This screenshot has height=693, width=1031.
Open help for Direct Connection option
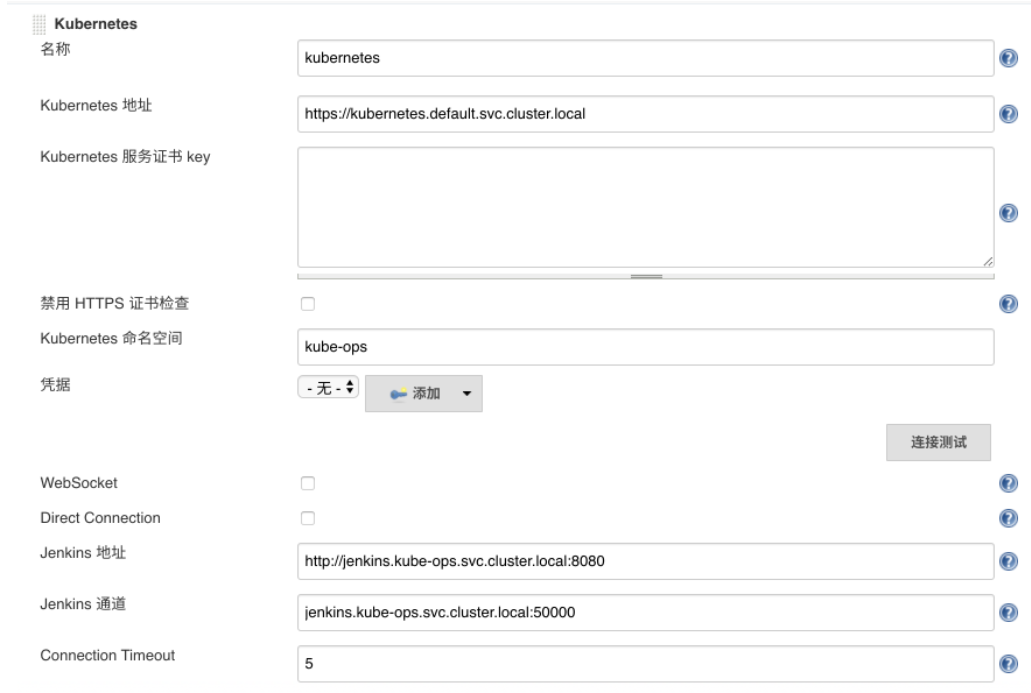[1008, 518]
